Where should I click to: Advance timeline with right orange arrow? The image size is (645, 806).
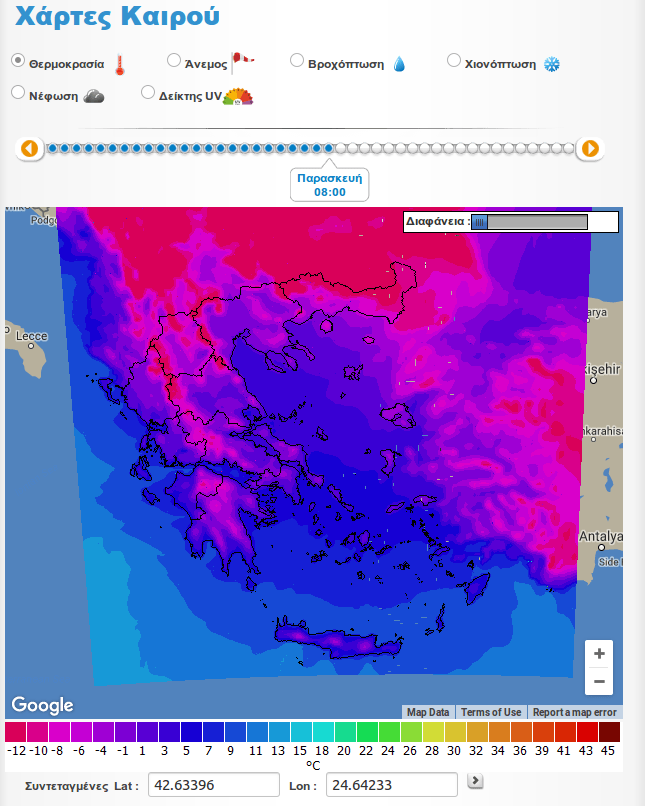click(x=590, y=149)
